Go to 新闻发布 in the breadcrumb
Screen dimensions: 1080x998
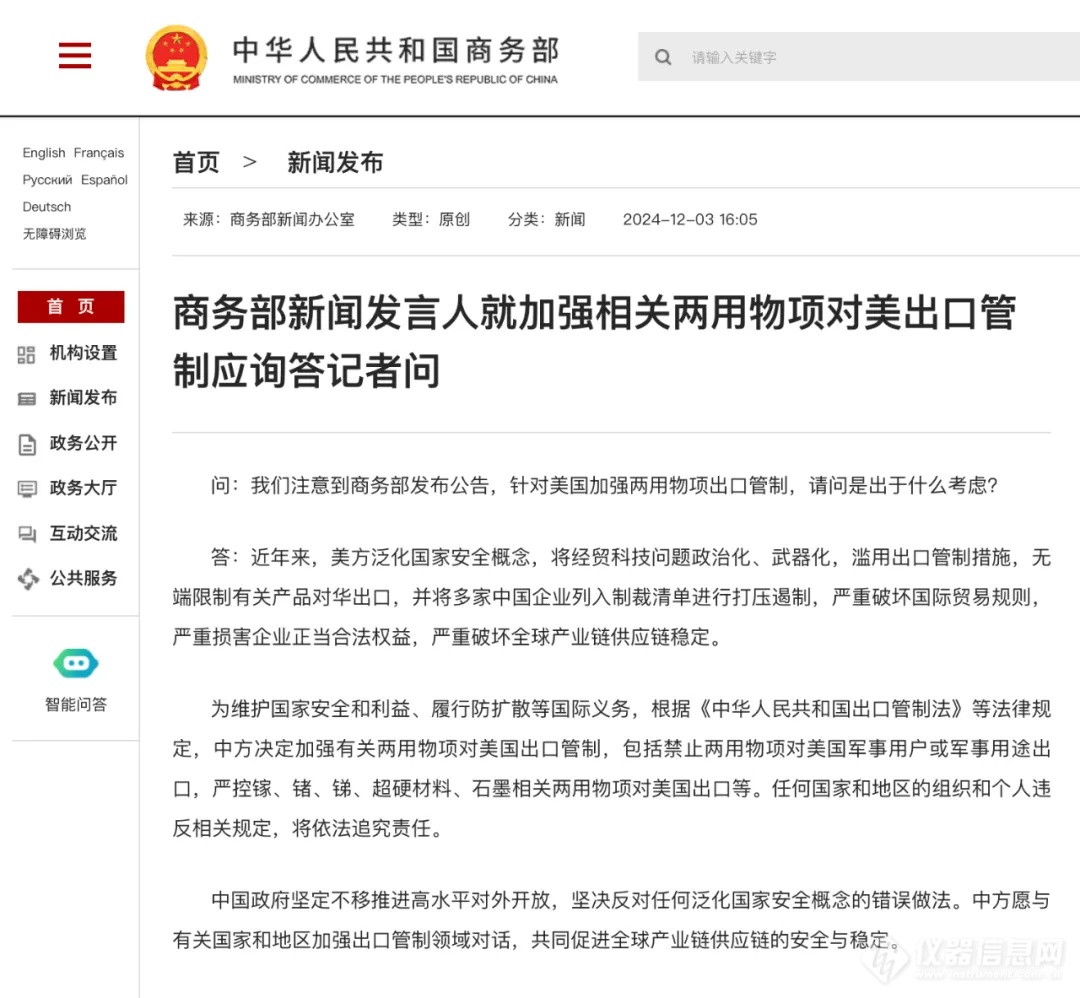(x=335, y=163)
